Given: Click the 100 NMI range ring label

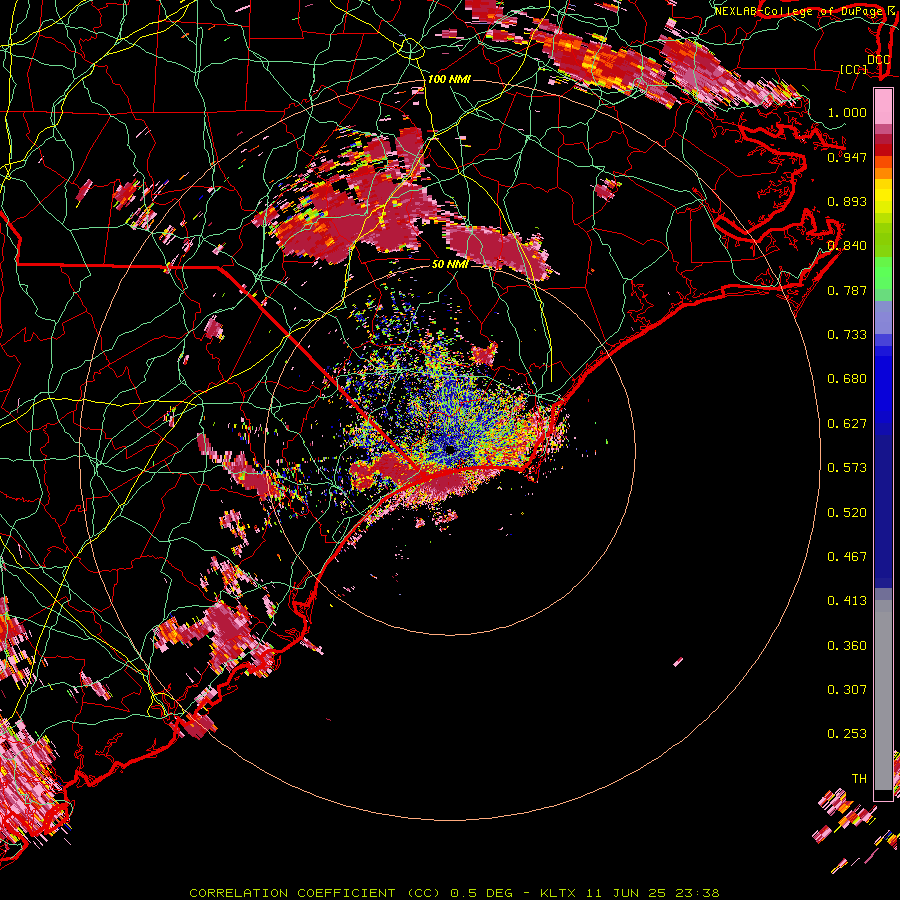Looking at the screenshot, I should (x=449, y=79).
